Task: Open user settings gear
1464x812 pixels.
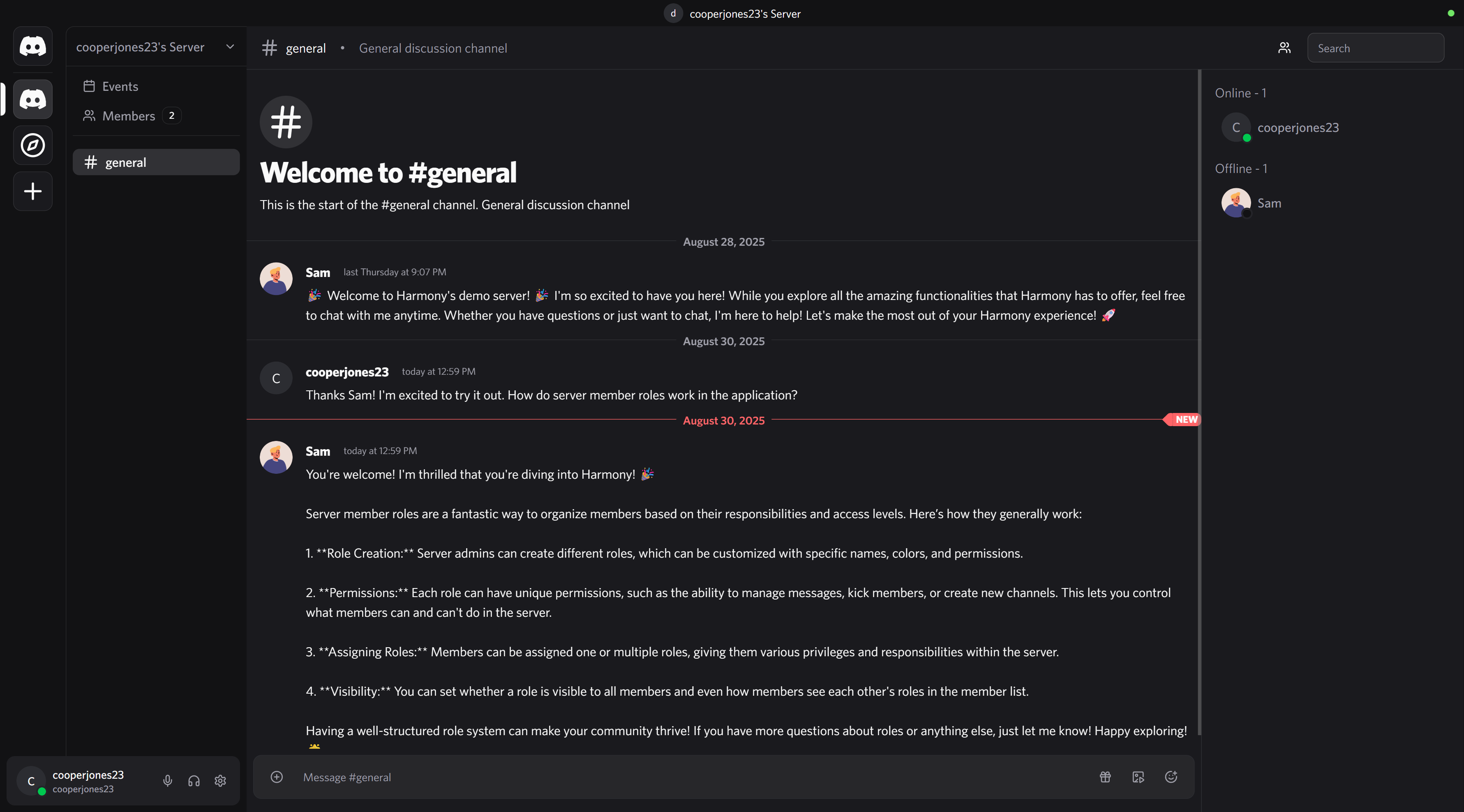Action: point(220,781)
